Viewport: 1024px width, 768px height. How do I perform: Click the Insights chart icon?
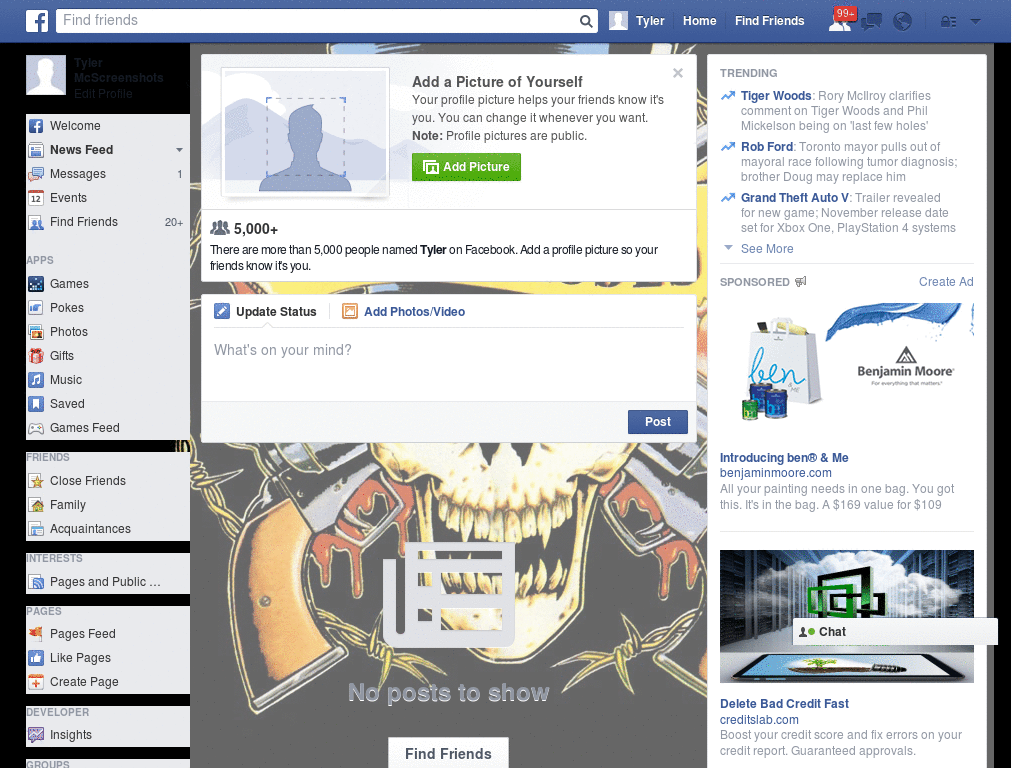point(36,735)
